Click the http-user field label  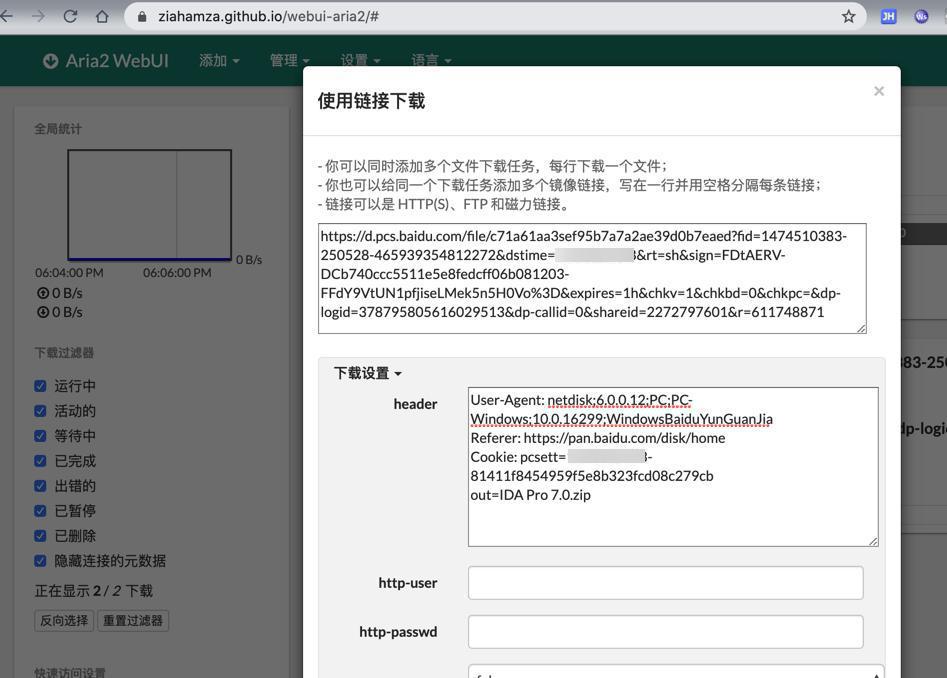pyautogui.click(x=408, y=583)
